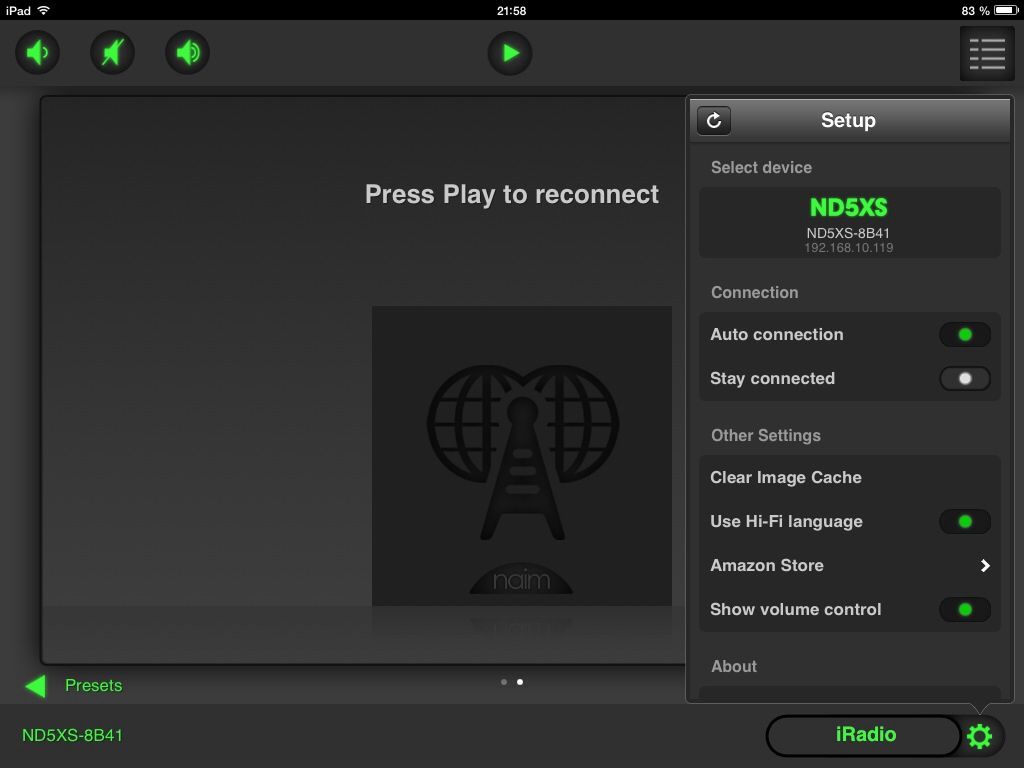Tap the Other Settings section heading

point(765,436)
